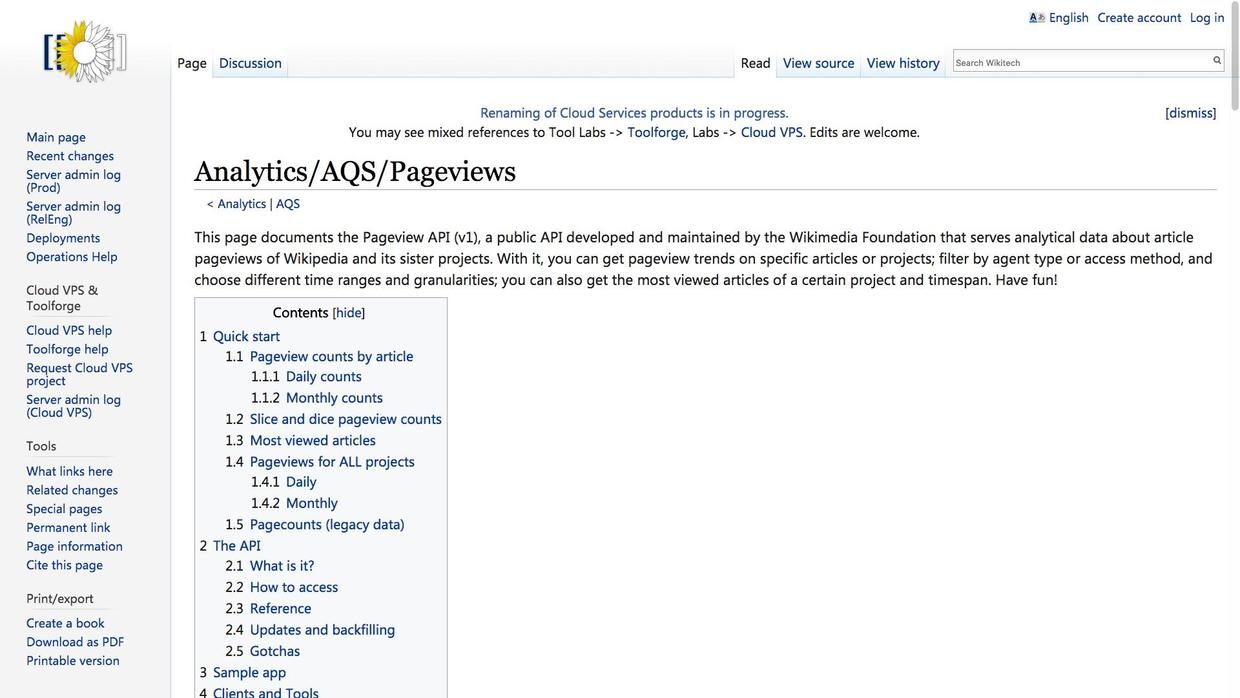Open the Discussion tab
Viewport: 1240px width, 698px height.
pos(250,63)
